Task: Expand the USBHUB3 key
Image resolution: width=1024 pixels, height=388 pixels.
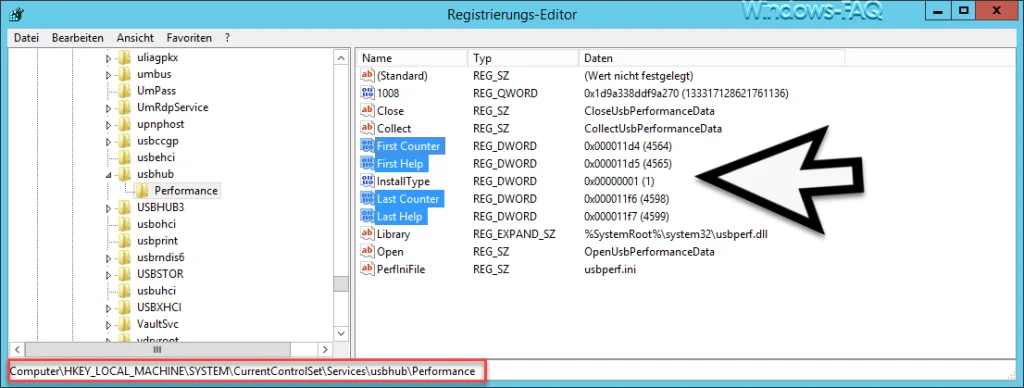Action: [x=109, y=208]
